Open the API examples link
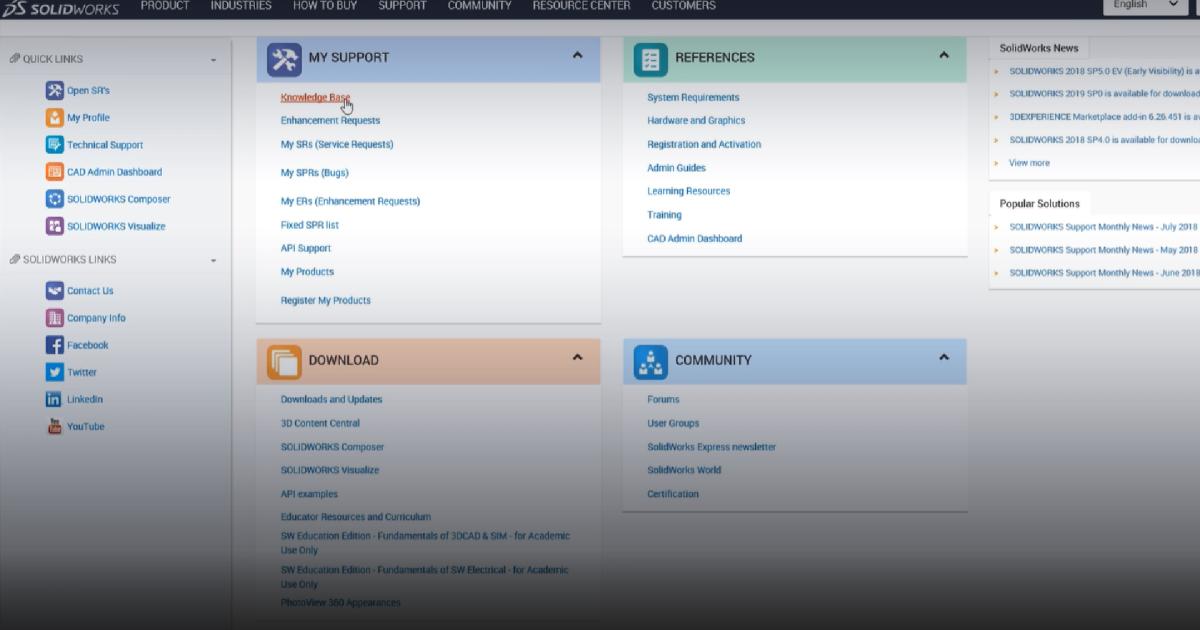 coord(309,494)
